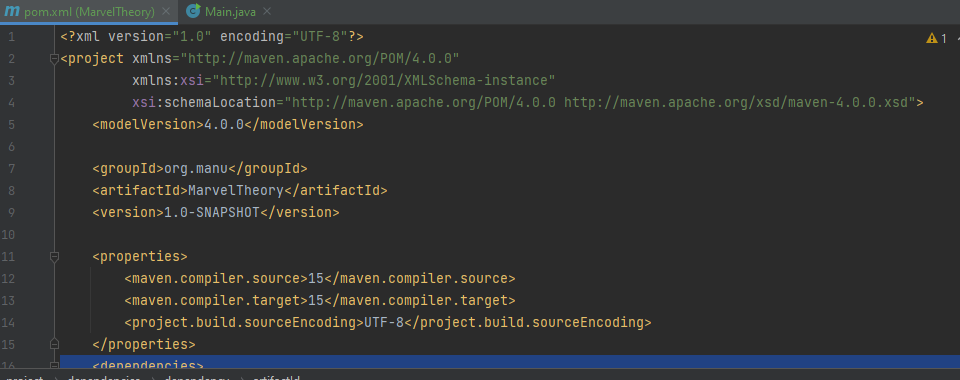The width and height of the screenshot is (960, 380).
Task: Click the maven.compiler.target line
Action: (320, 300)
